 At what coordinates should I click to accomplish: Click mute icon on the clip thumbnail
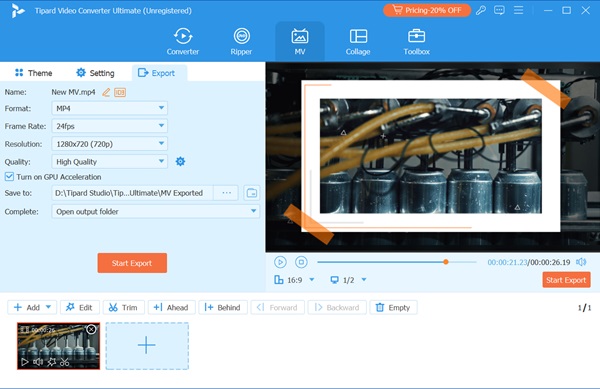38,362
